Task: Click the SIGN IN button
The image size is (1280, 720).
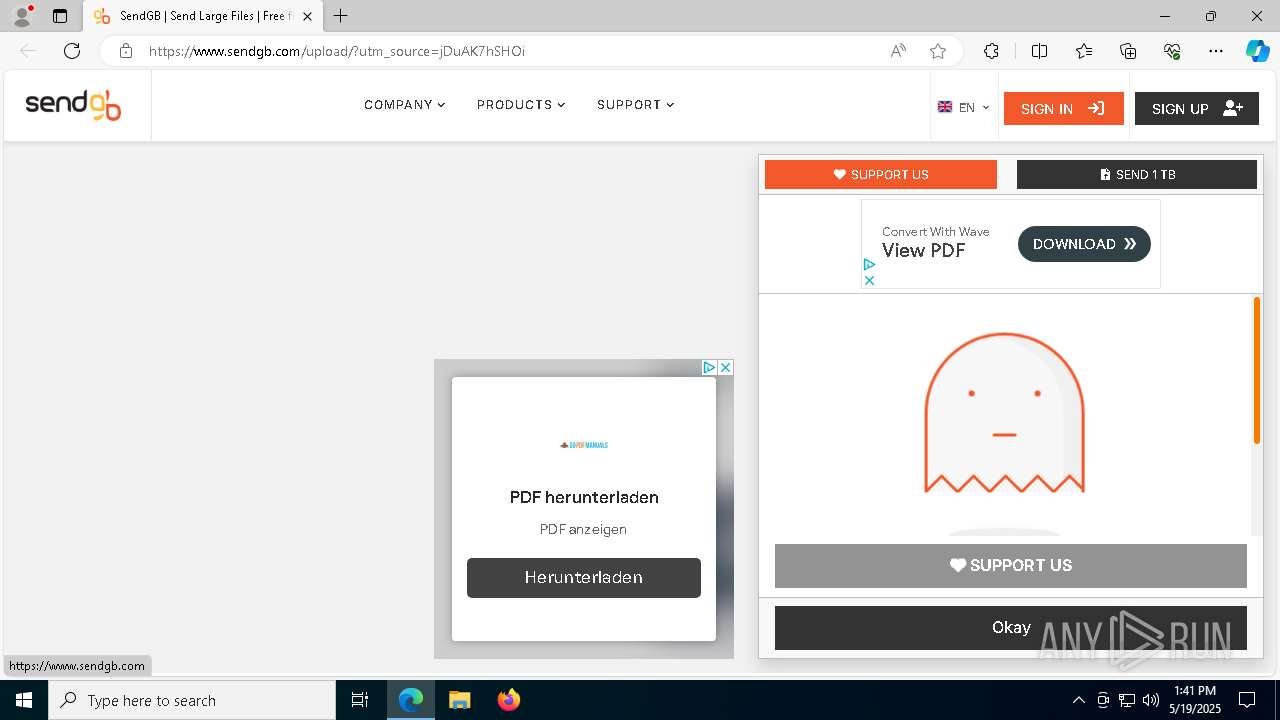Action: 1063,109
